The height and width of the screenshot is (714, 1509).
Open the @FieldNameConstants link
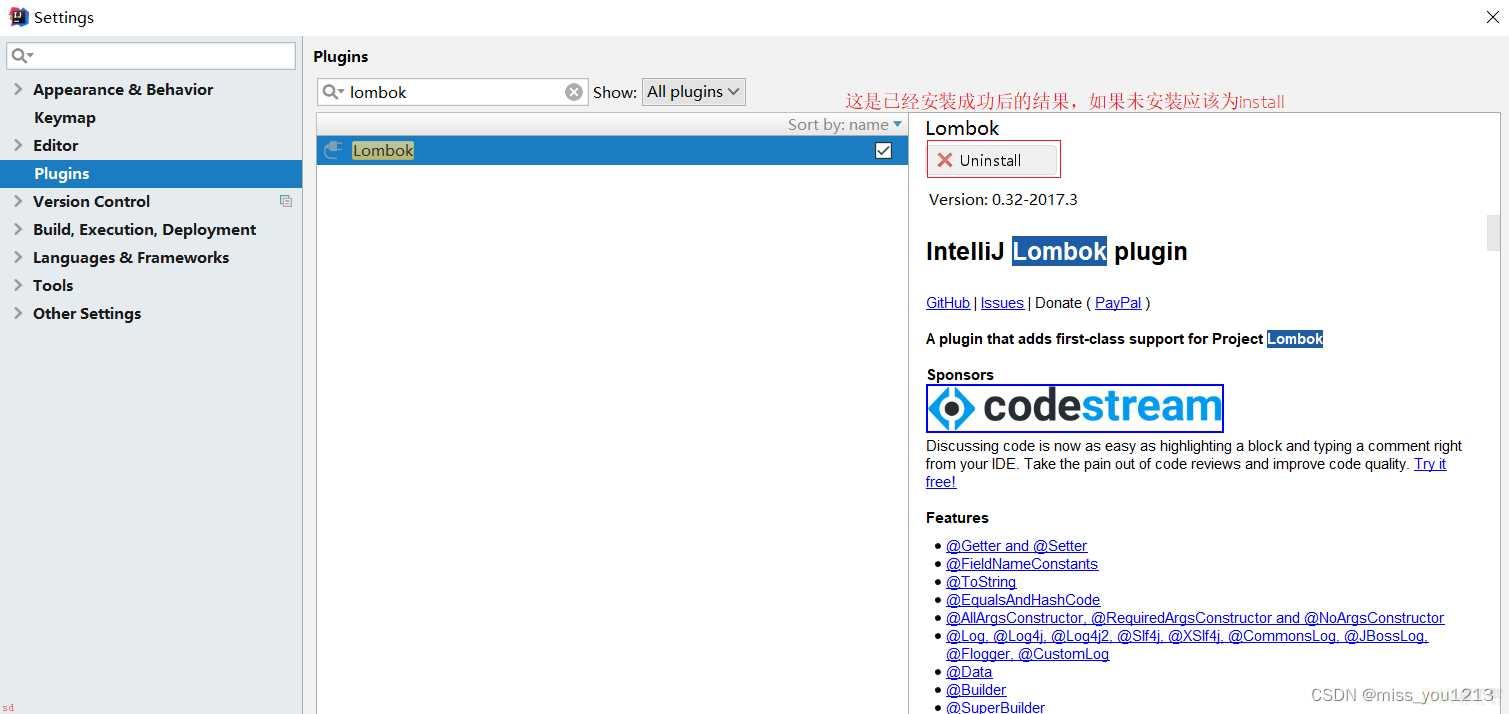(x=1022, y=564)
